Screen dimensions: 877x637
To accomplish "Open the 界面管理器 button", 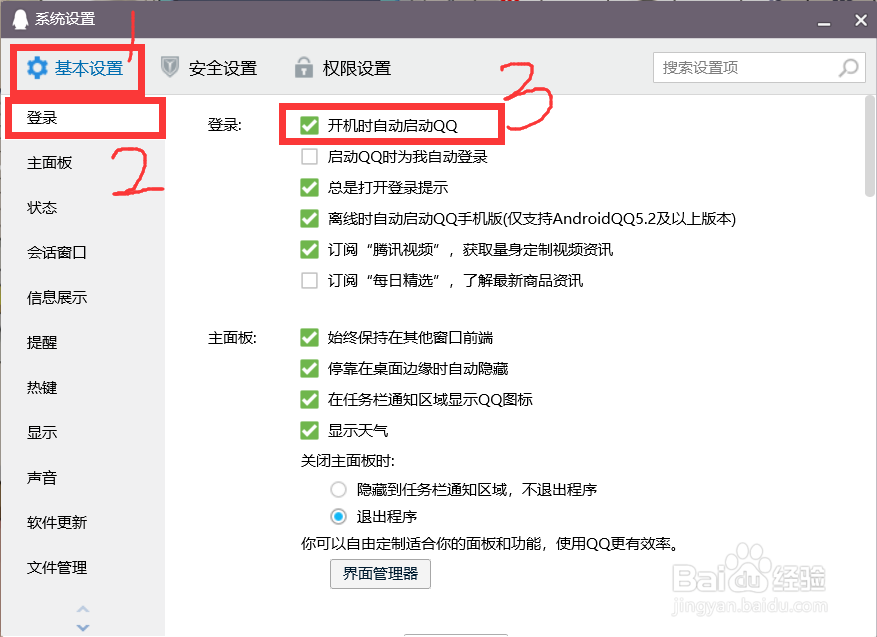I will click(380, 574).
